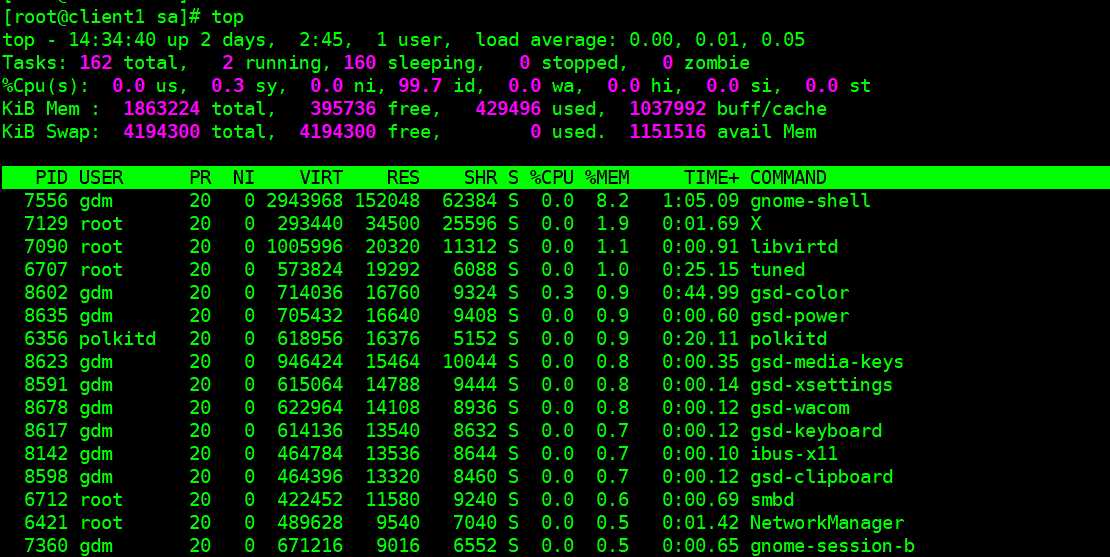The height and width of the screenshot is (557, 1110).
Task: Click the load average text
Action: coord(639,40)
